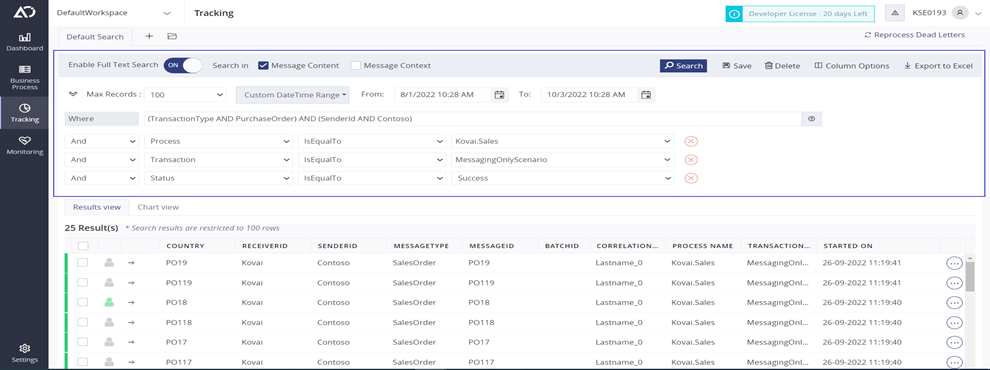
Task: Click the arrow icon on PO19 row
Action: (131, 263)
